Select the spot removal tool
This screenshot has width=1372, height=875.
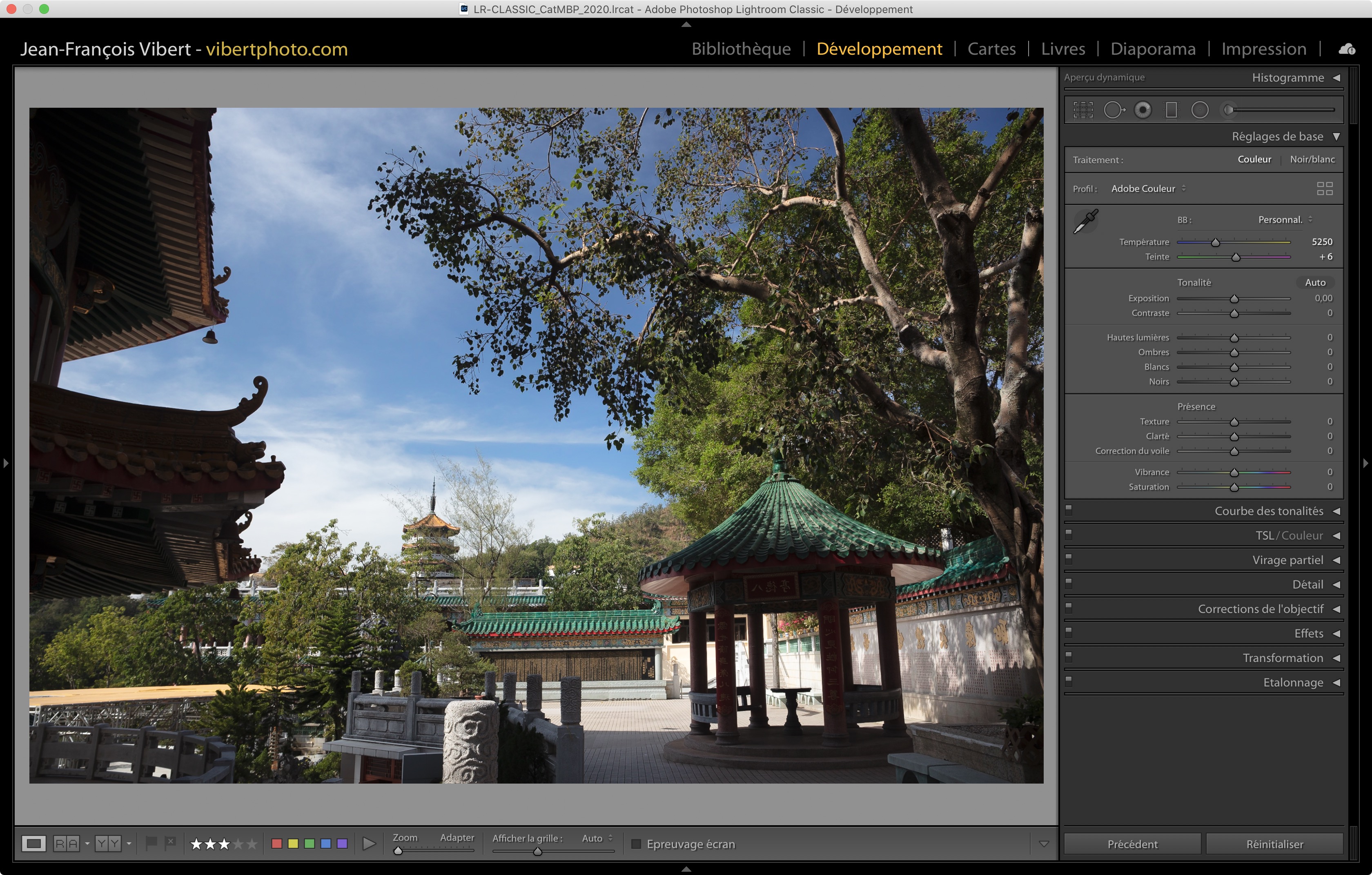pos(1114,110)
